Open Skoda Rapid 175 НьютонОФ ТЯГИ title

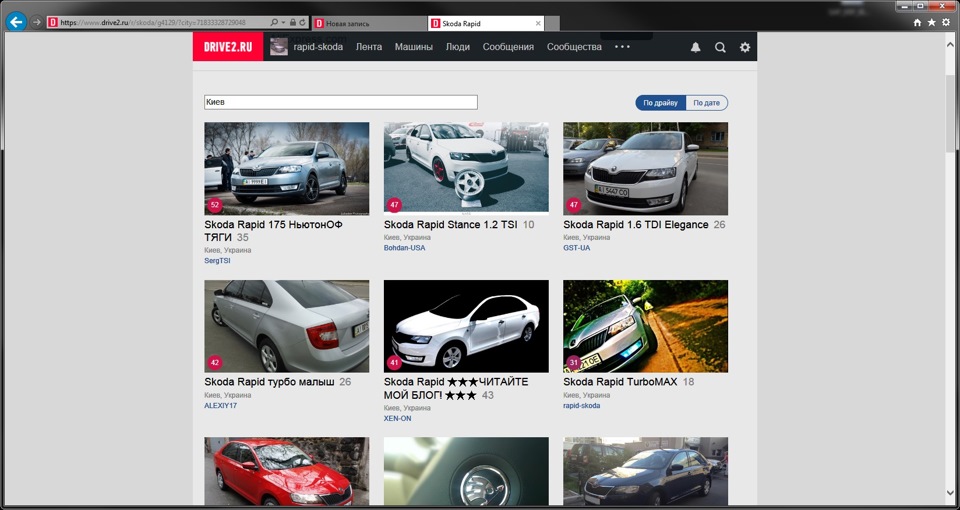(273, 231)
